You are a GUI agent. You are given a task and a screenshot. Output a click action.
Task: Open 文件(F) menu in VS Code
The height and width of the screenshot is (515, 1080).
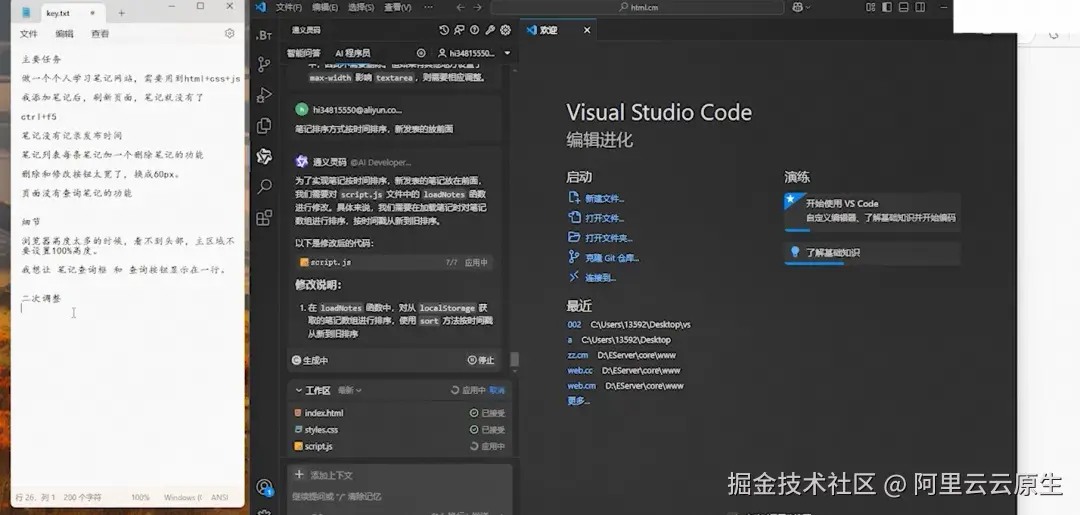tap(289, 8)
